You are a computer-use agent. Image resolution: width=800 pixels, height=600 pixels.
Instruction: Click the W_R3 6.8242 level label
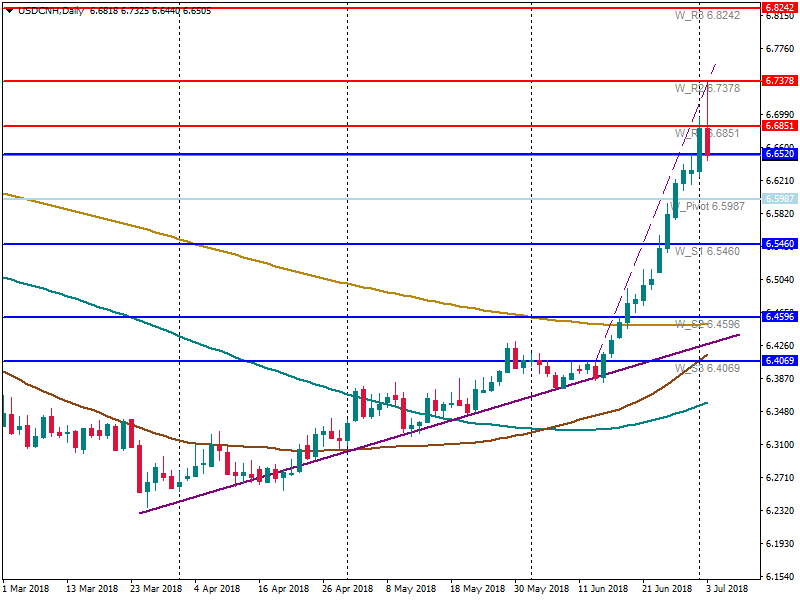click(x=707, y=17)
